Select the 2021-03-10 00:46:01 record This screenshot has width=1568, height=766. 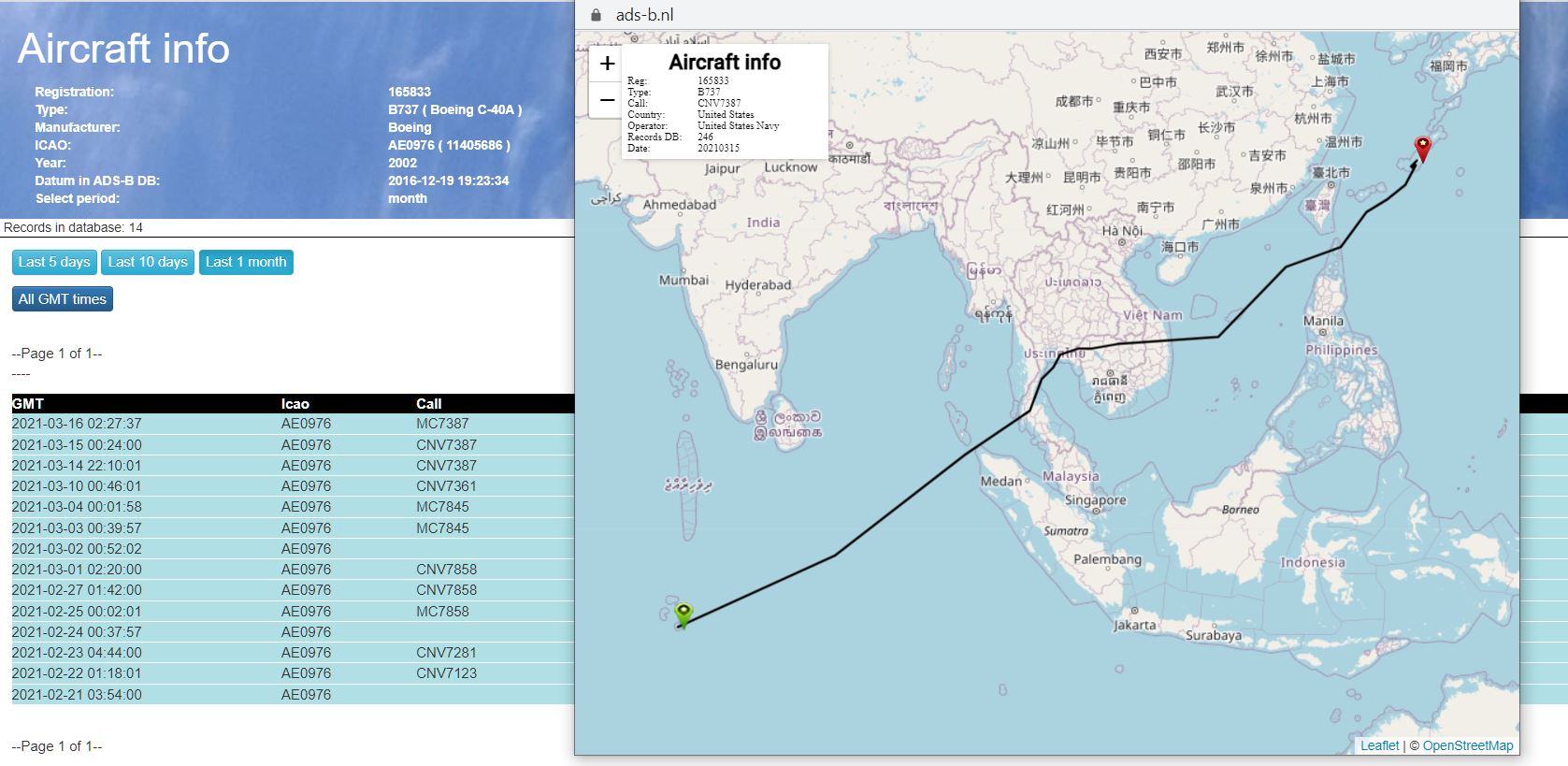293,486
